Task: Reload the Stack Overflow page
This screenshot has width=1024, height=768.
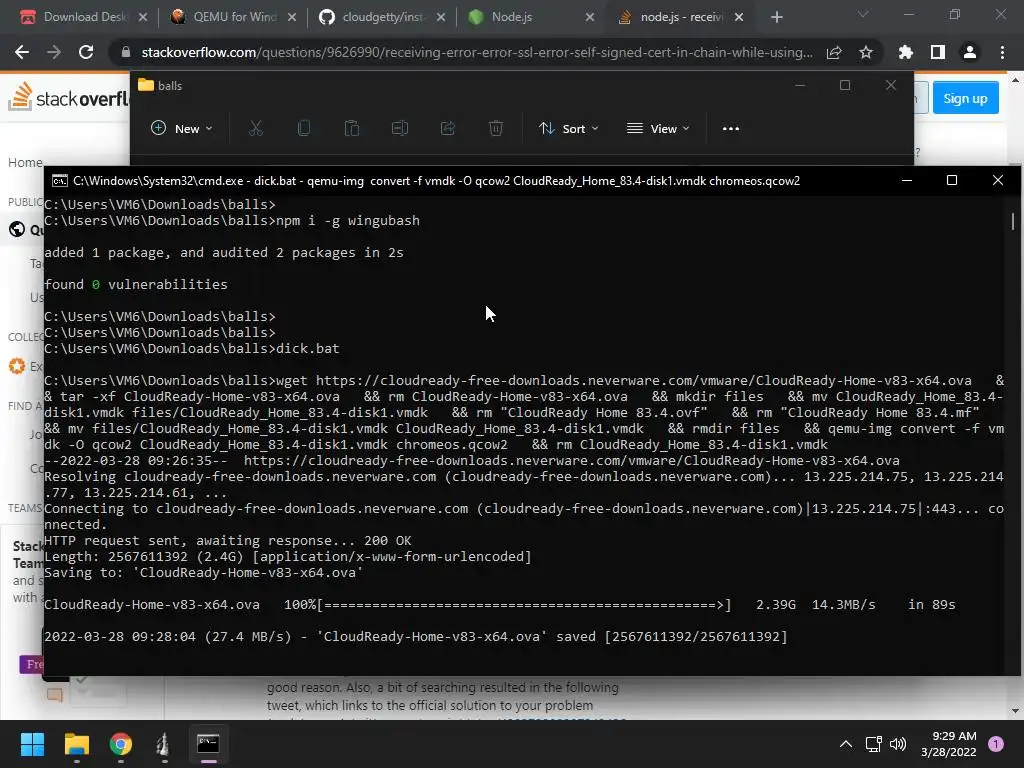Action: (86, 52)
